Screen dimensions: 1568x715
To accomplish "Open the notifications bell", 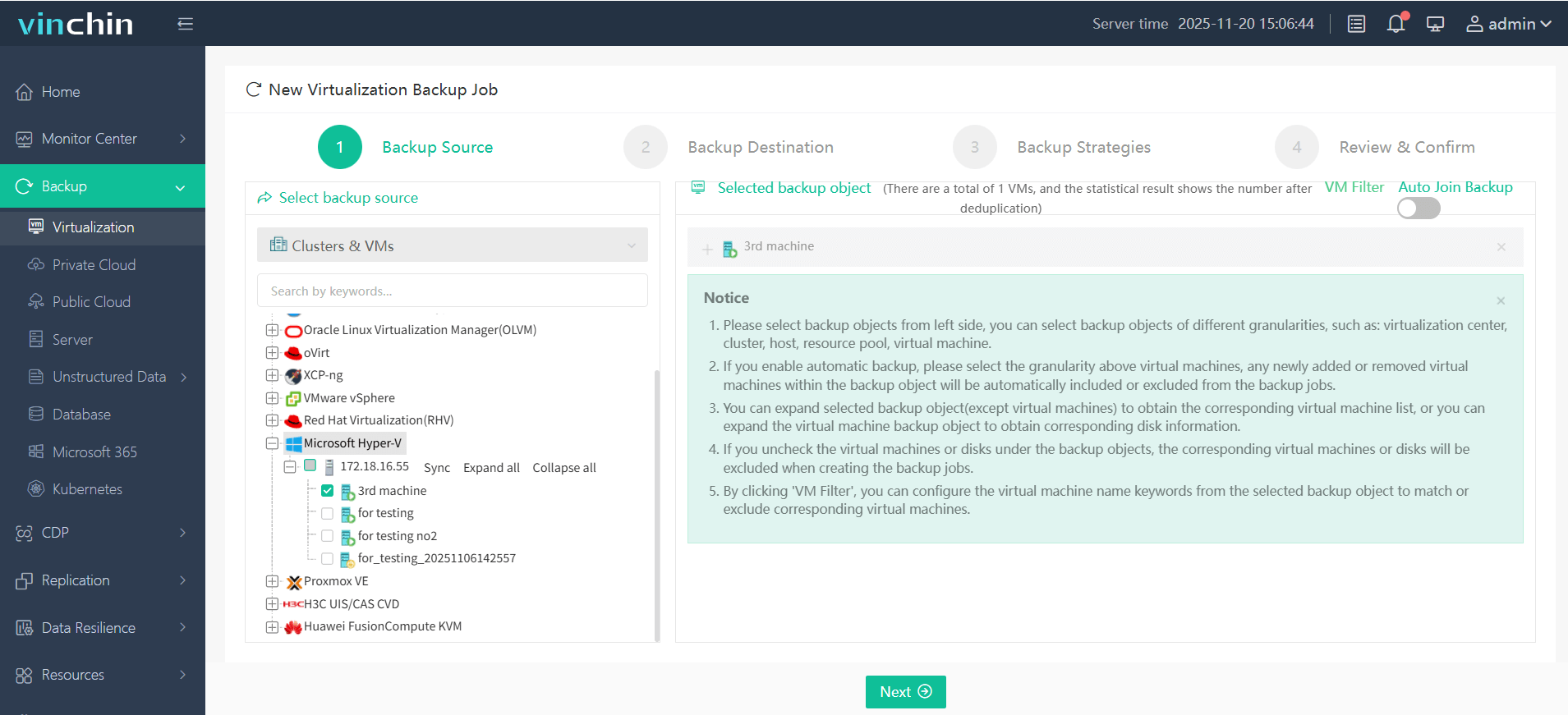I will pyautogui.click(x=1396, y=23).
